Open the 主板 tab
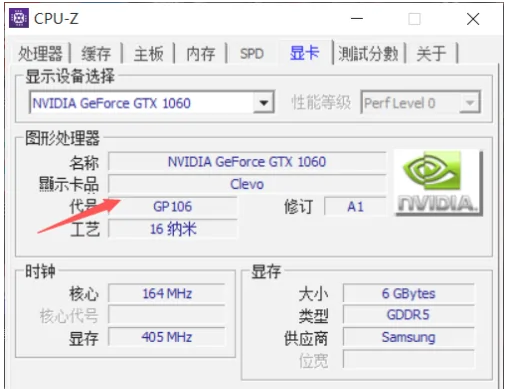This screenshot has height=389, width=508. tap(149, 53)
